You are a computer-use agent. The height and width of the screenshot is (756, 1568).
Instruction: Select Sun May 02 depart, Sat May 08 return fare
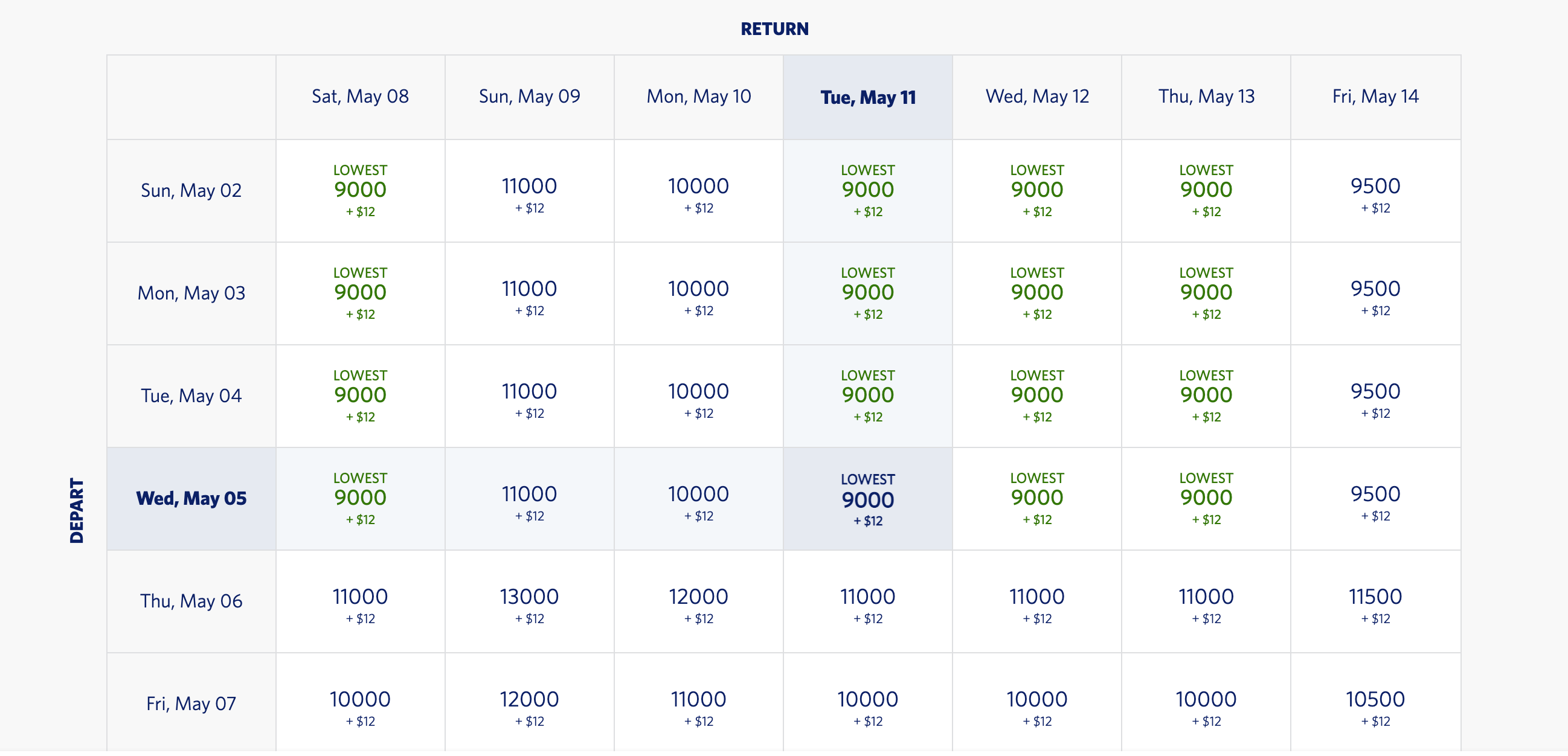361,191
